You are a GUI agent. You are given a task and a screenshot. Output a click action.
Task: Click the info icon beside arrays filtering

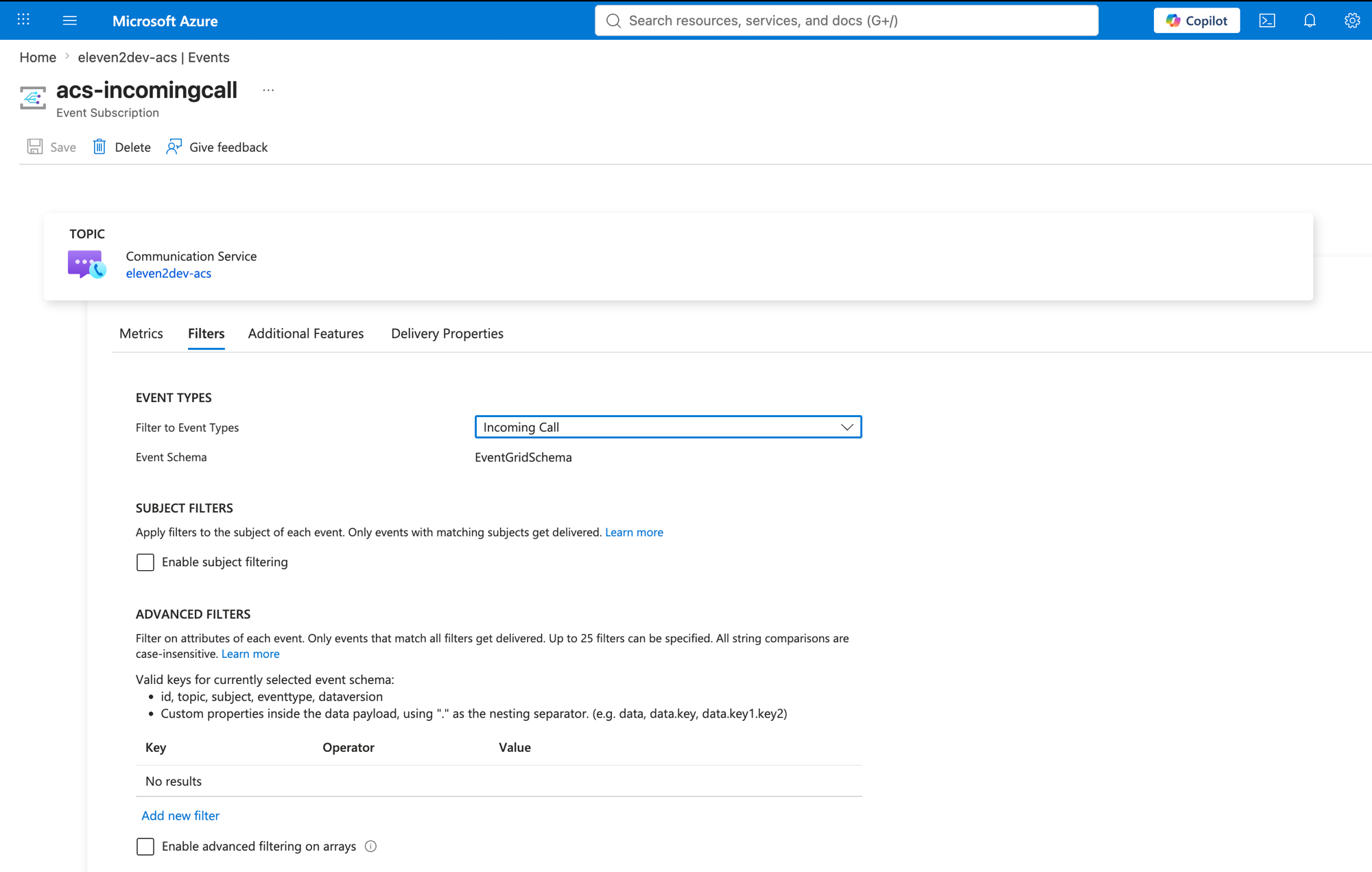tap(371, 847)
